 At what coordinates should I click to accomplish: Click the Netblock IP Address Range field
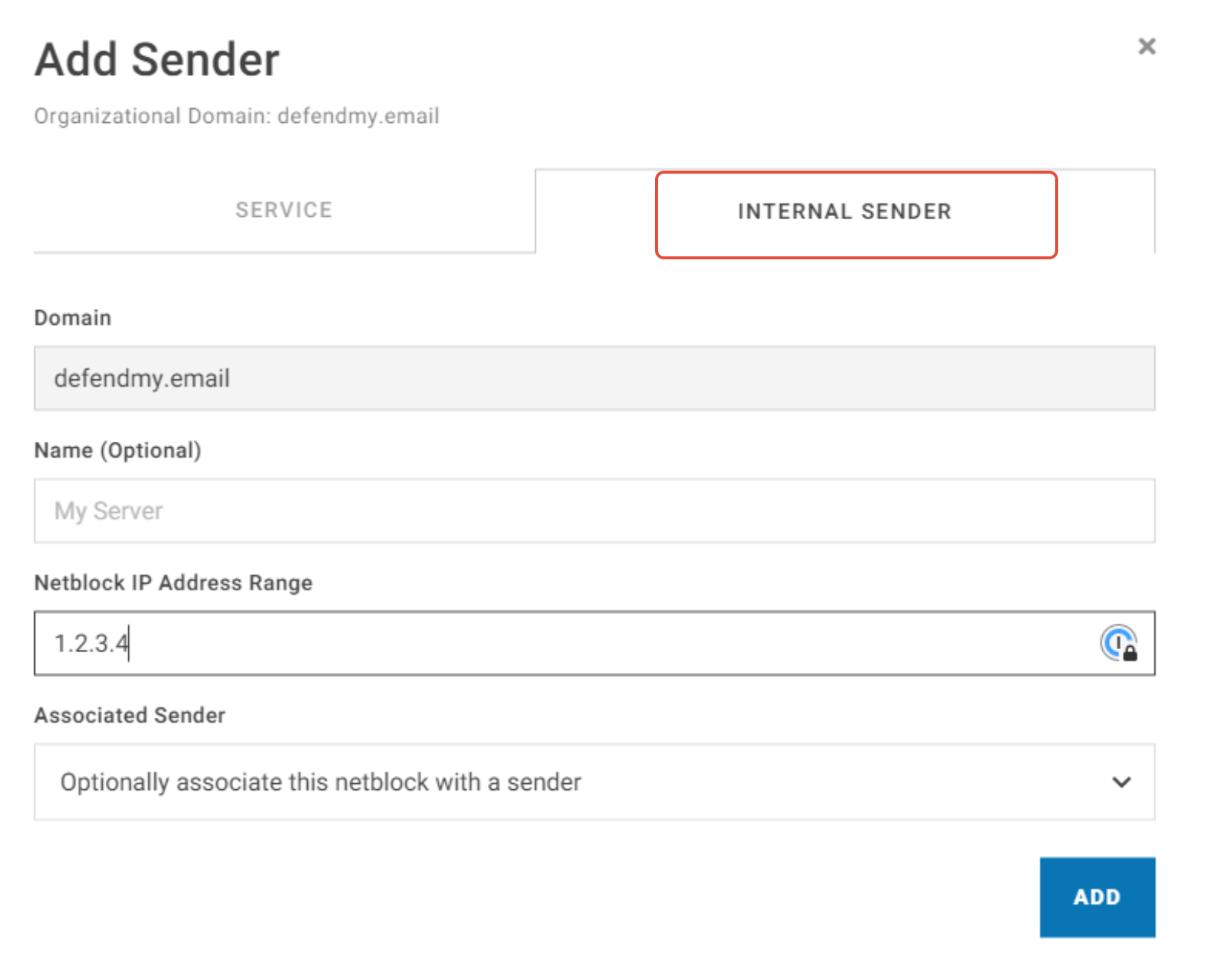[x=522, y=643]
